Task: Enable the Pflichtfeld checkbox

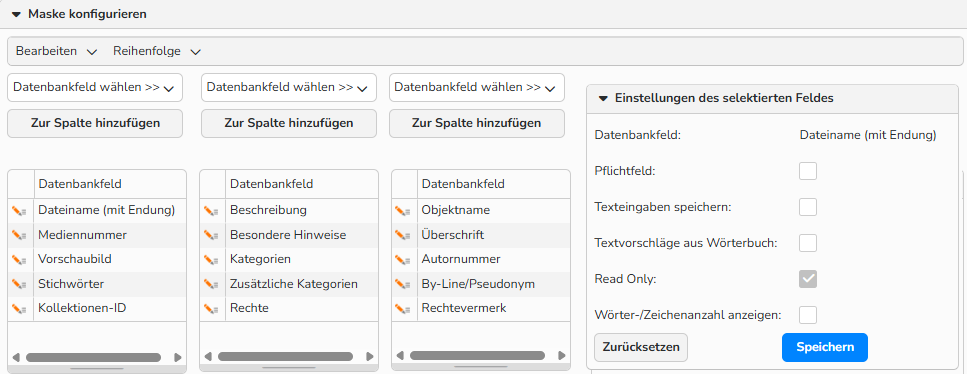Action: coord(808,171)
